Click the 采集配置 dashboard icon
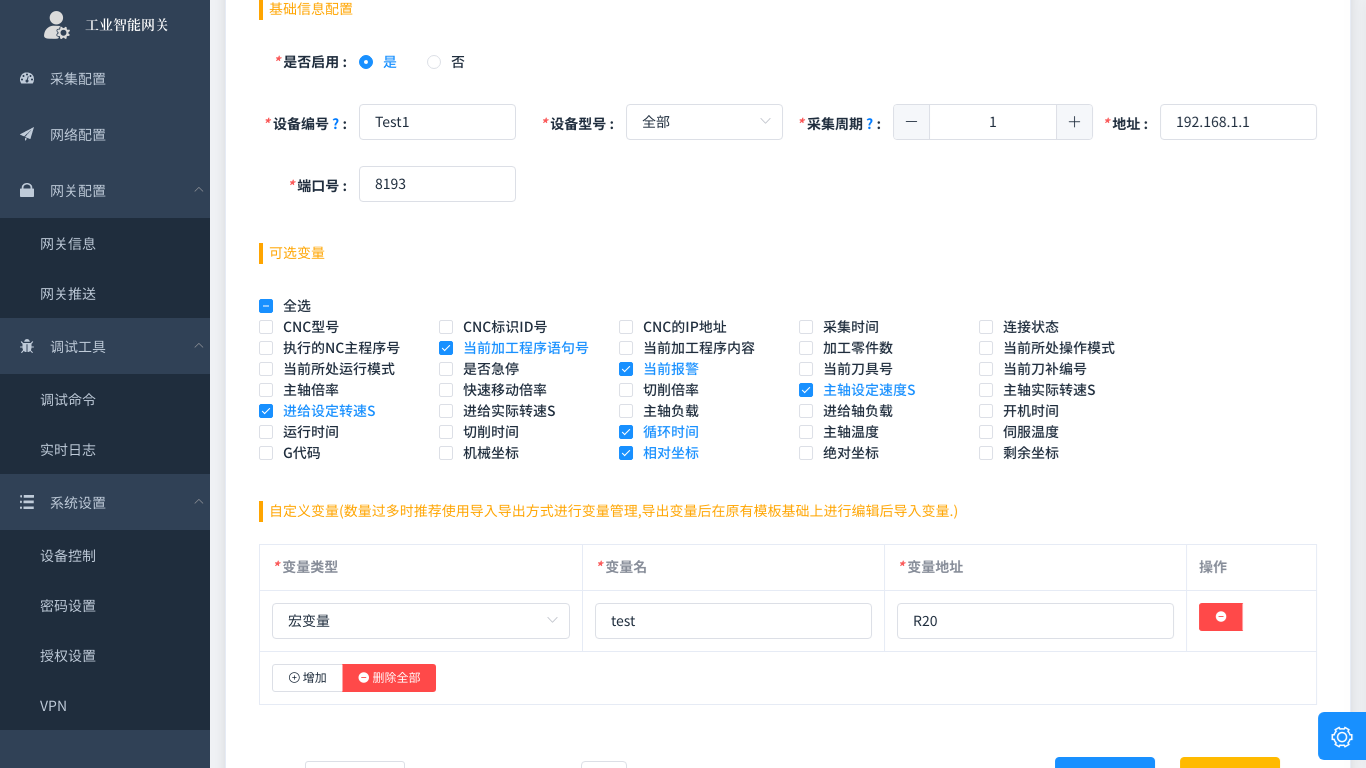This screenshot has width=1366, height=768. [x=27, y=78]
